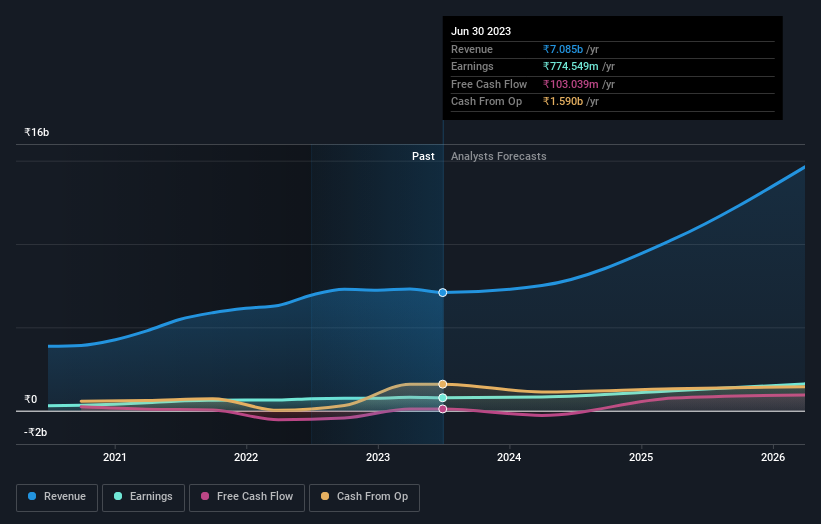
Task: Click the 2023 x-axis label
Action: point(378,457)
